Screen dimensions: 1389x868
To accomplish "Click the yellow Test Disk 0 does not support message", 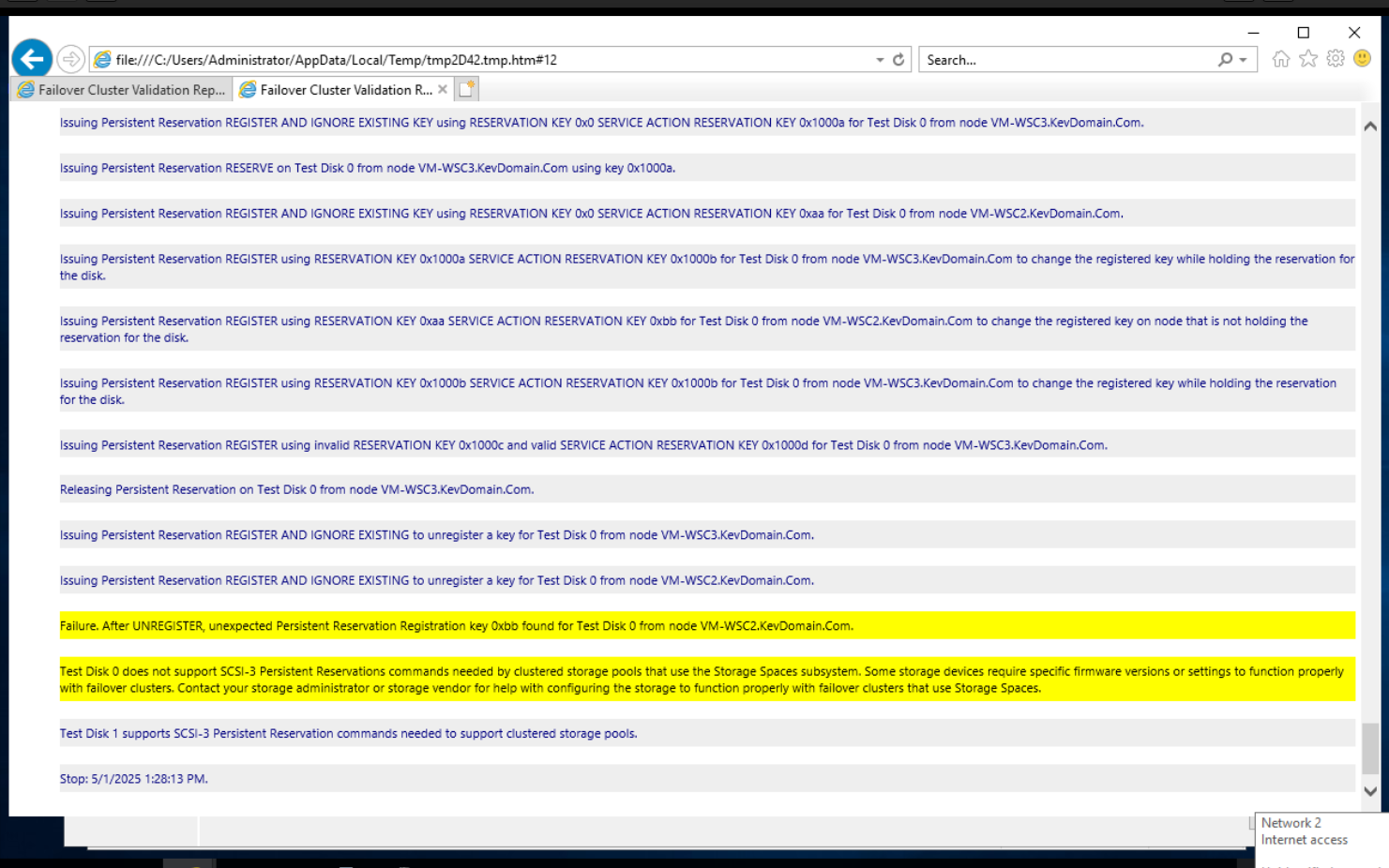I will (707, 680).
